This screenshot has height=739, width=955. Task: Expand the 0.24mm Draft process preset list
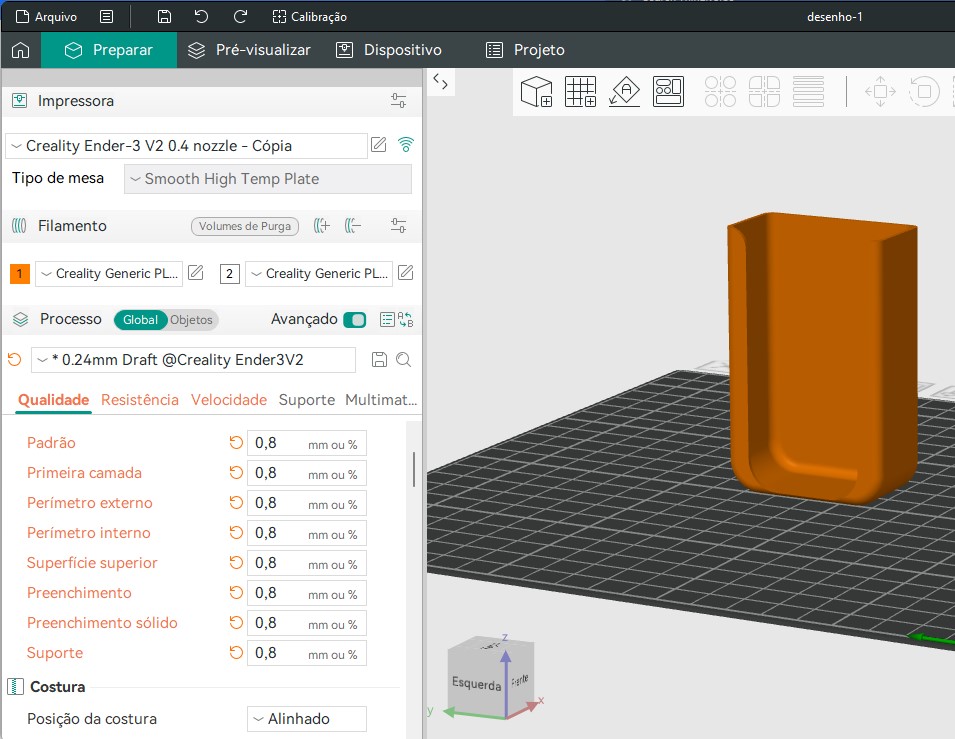click(x=193, y=360)
